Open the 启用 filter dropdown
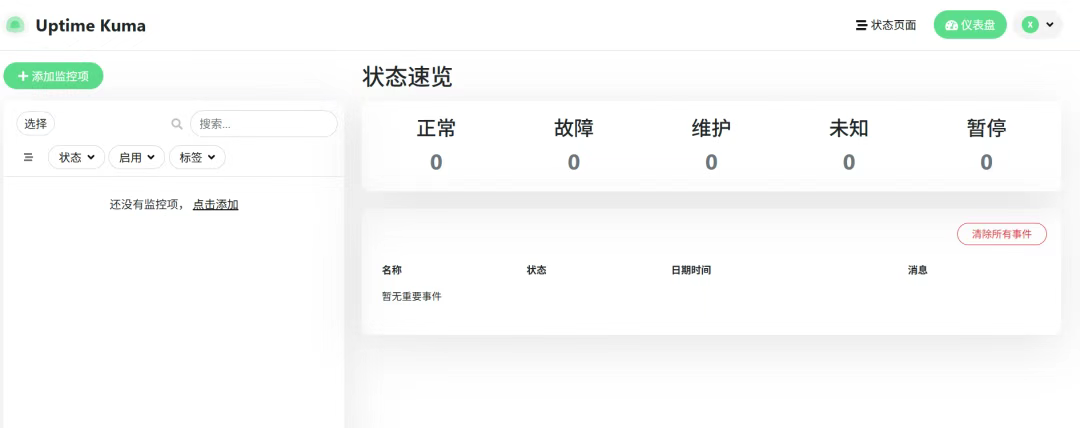Screen dimensions: 1080x428 [136, 157]
